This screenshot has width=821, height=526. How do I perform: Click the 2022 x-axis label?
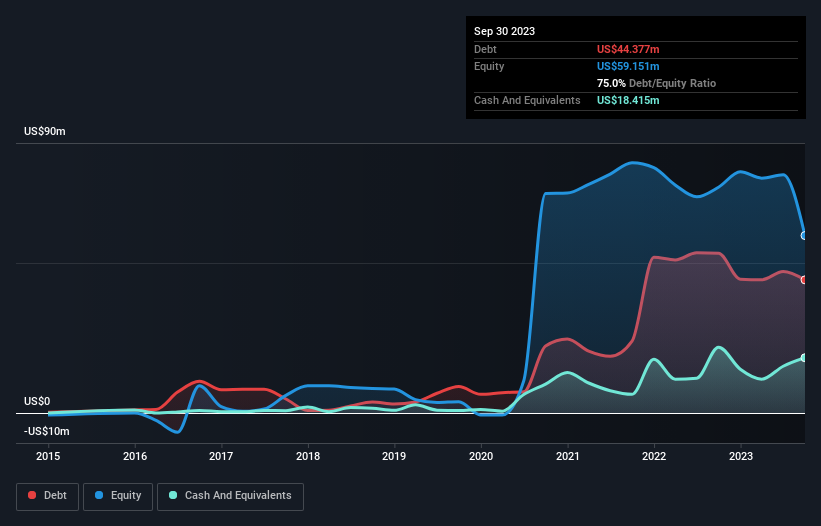pyautogui.click(x=654, y=456)
